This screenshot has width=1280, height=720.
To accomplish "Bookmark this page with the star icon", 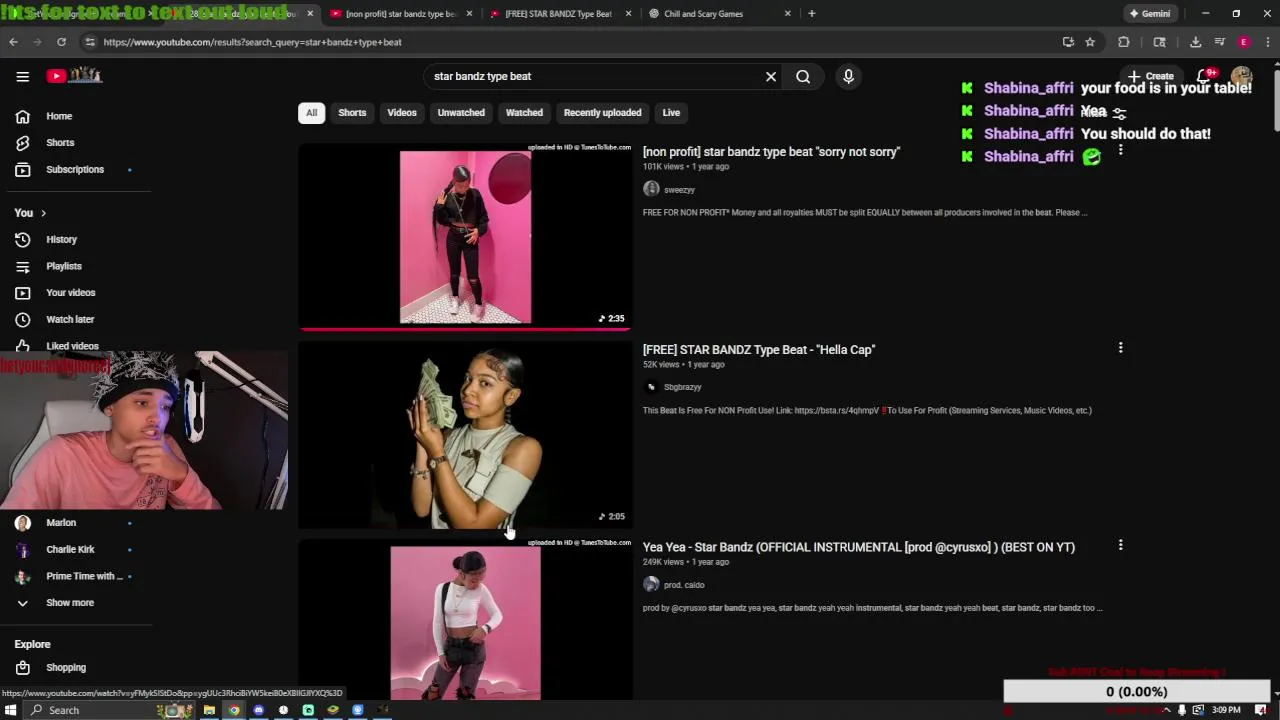I will click(1090, 42).
